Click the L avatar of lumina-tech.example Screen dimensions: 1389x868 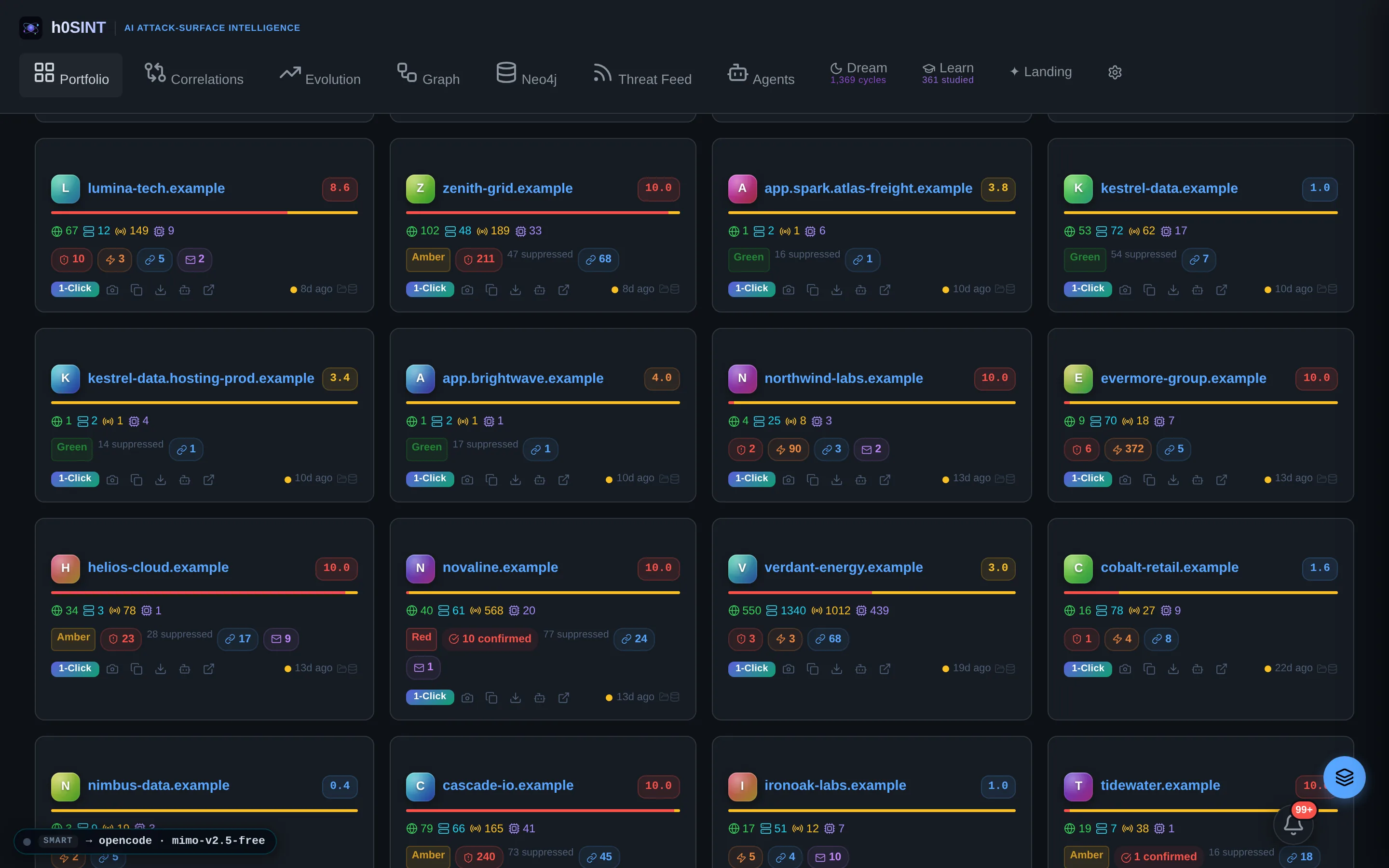point(66,189)
